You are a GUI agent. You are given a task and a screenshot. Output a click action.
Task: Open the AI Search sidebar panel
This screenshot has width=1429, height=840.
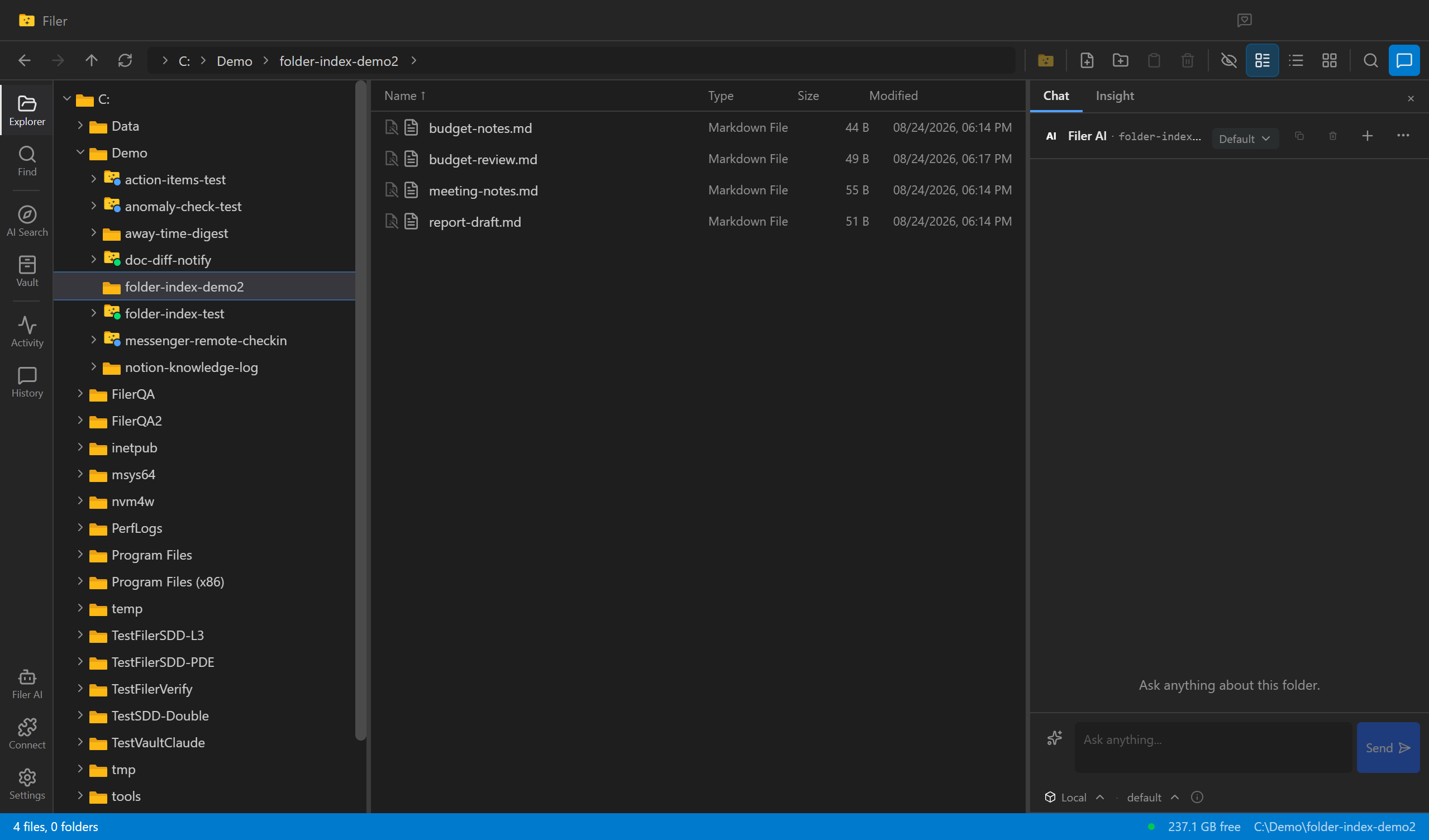[x=27, y=221]
